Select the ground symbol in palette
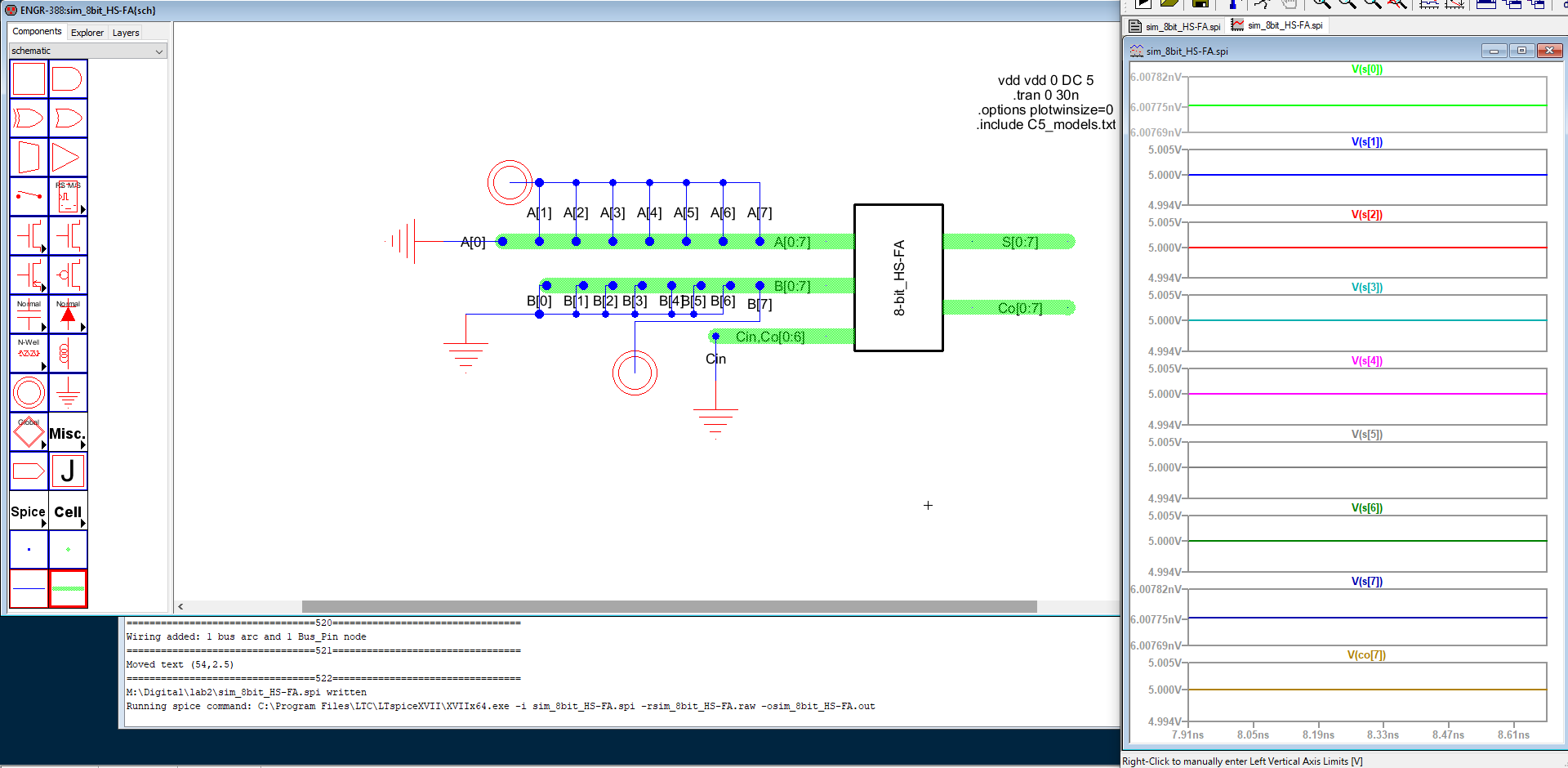1568x768 pixels. pos(68,393)
